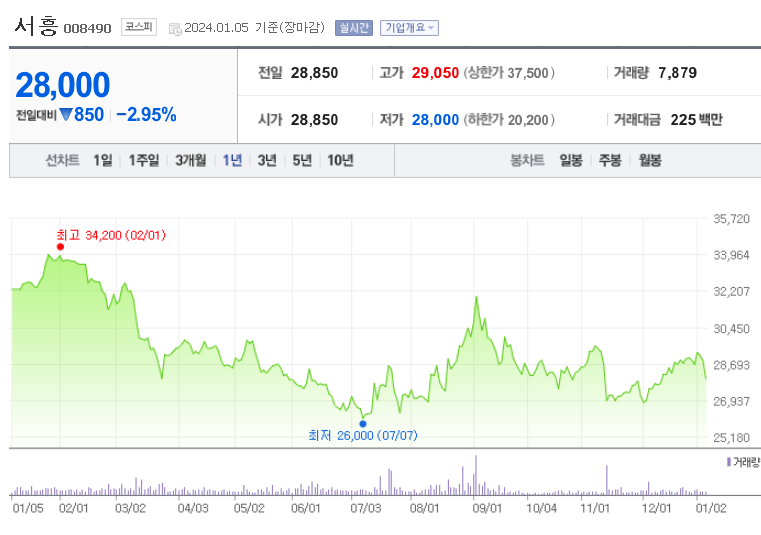The image size is (761, 535).
Task: Click the 거래량 volume legend label
Action: [x=745, y=462]
